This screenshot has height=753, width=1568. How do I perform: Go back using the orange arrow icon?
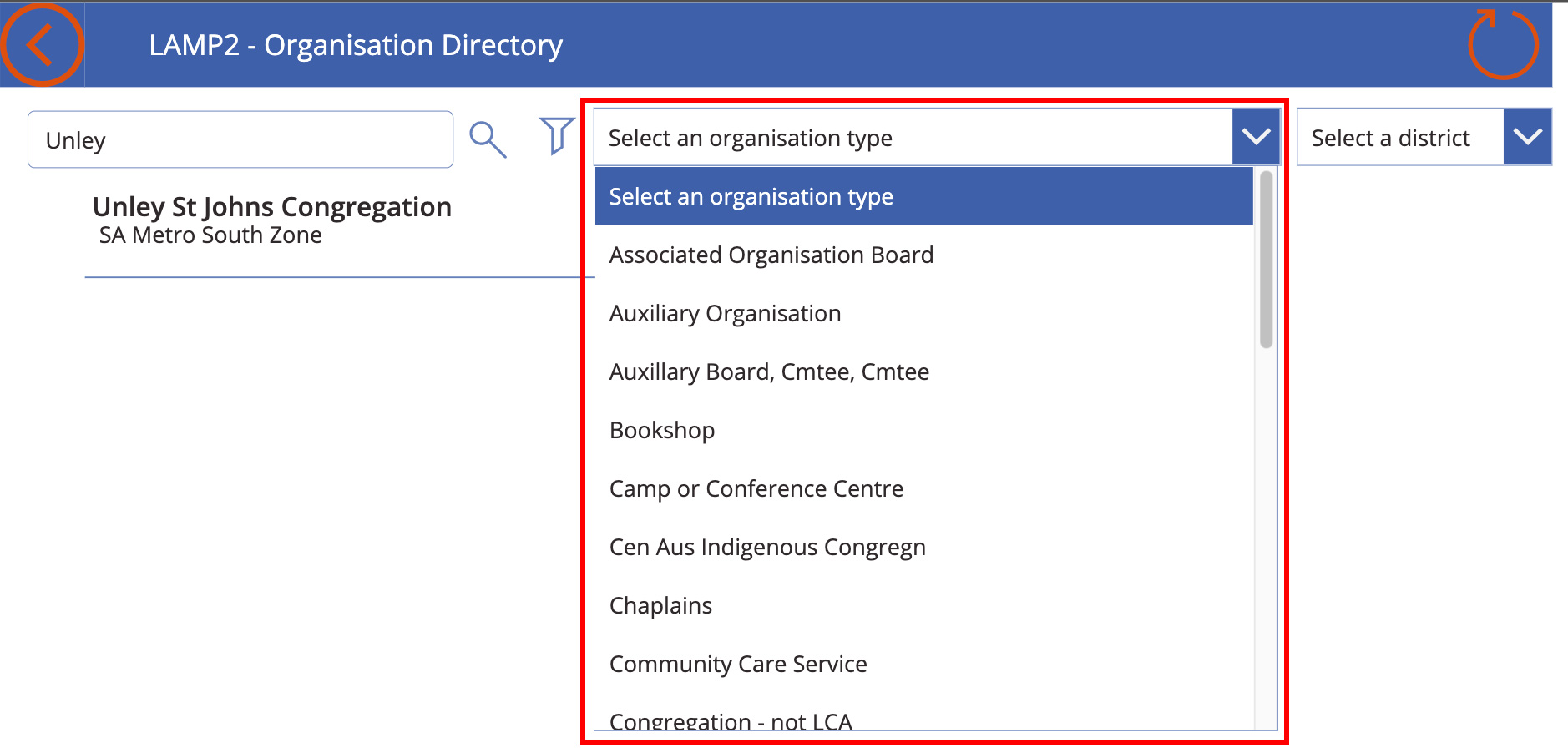tap(42, 44)
